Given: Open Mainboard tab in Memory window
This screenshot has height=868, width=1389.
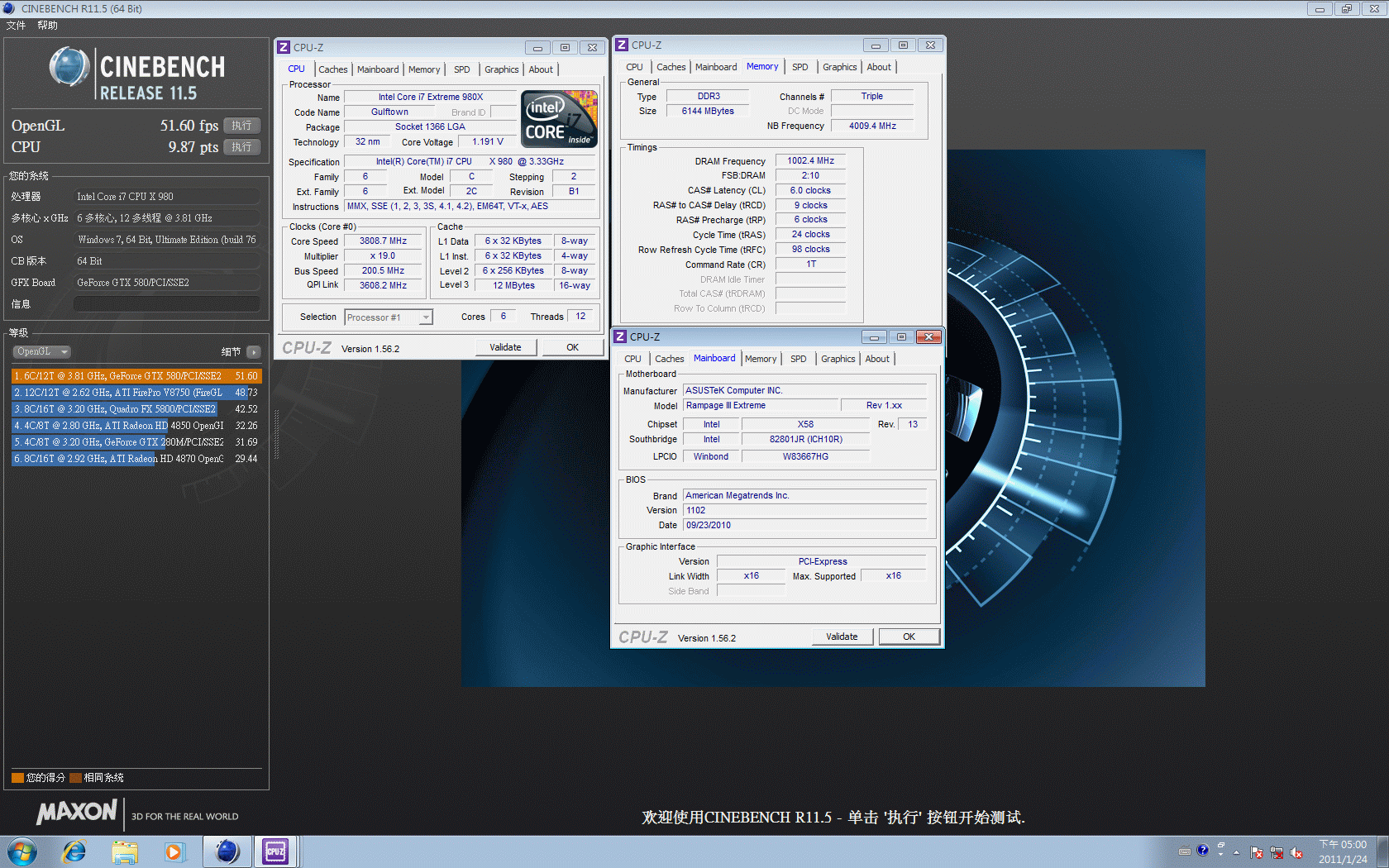Looking at the screenshot, I should 716,67.
